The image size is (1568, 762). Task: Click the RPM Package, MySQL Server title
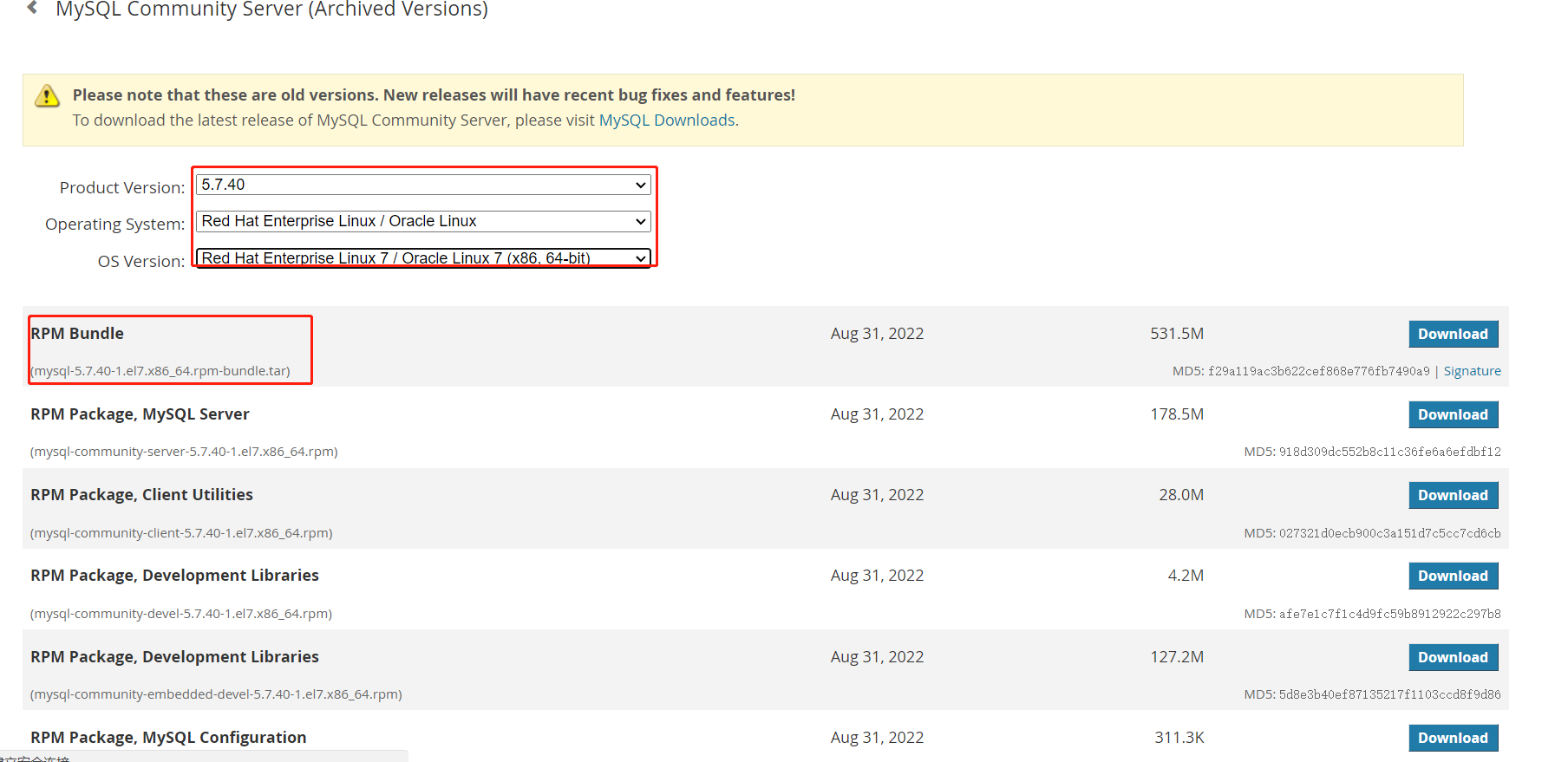tap(140, 414)
